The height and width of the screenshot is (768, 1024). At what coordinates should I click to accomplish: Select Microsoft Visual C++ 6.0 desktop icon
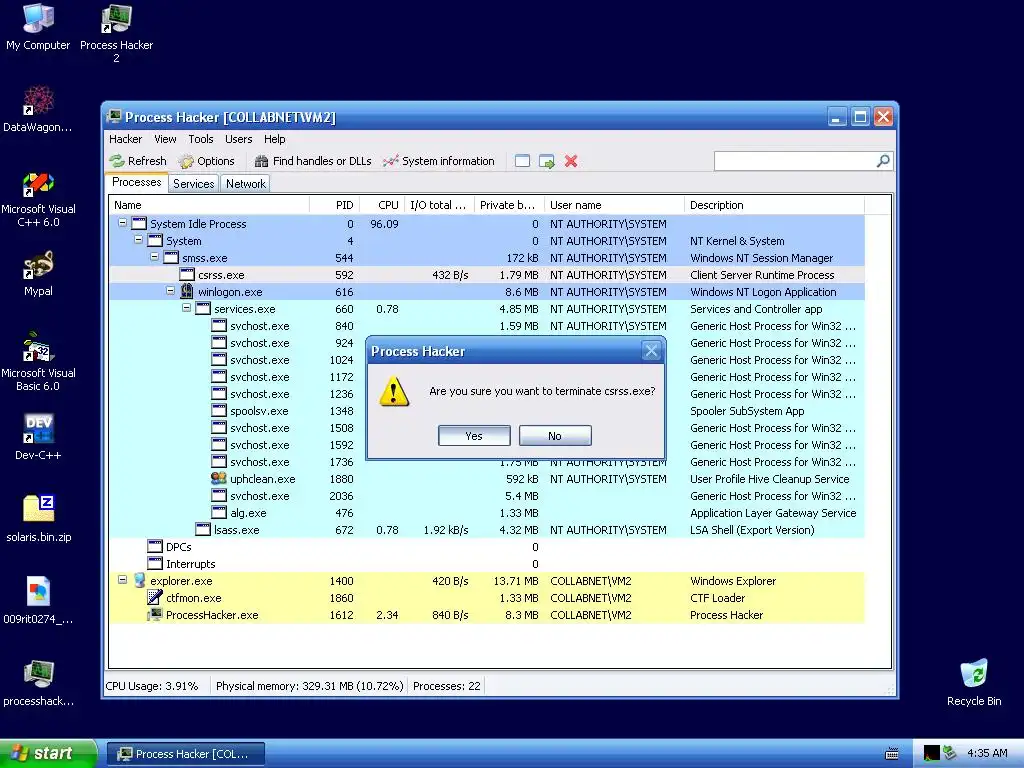pyautogui.click(x=38, y=199)
